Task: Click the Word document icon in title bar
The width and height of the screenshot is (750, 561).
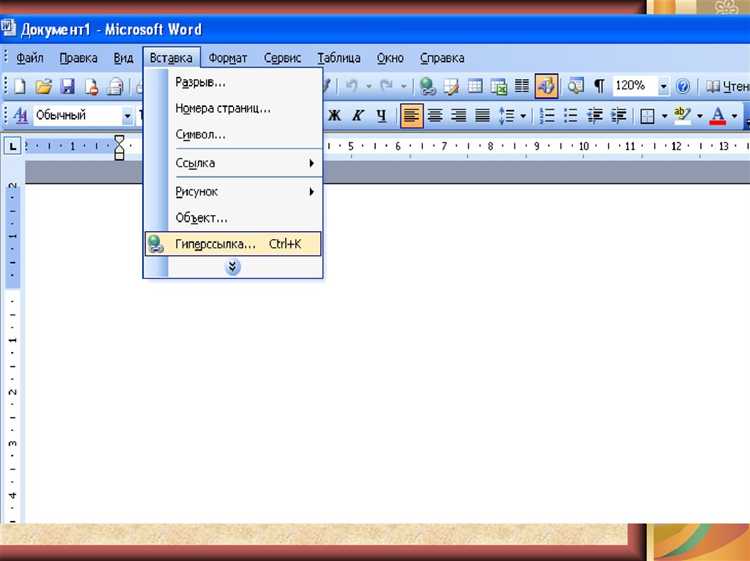Action: pos(8,28)
